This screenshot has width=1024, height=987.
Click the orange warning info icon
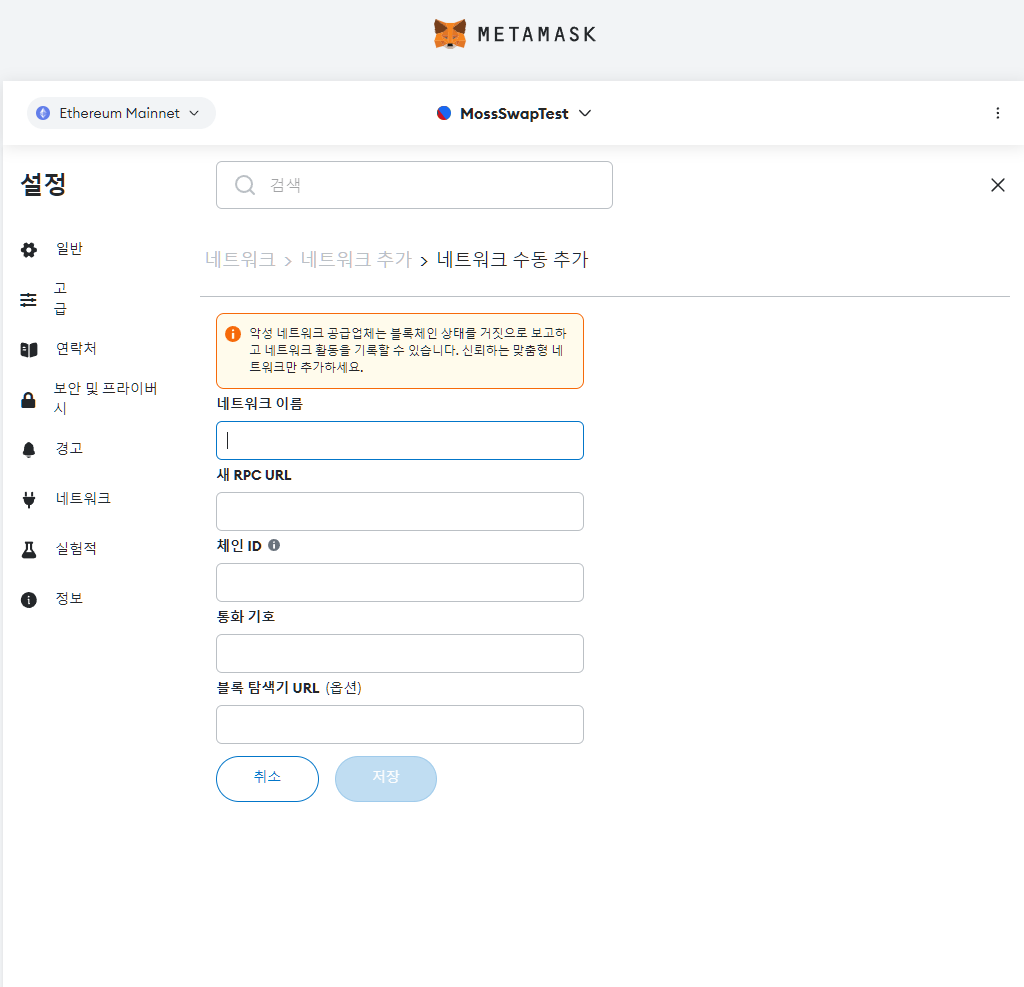pos(232,334)
